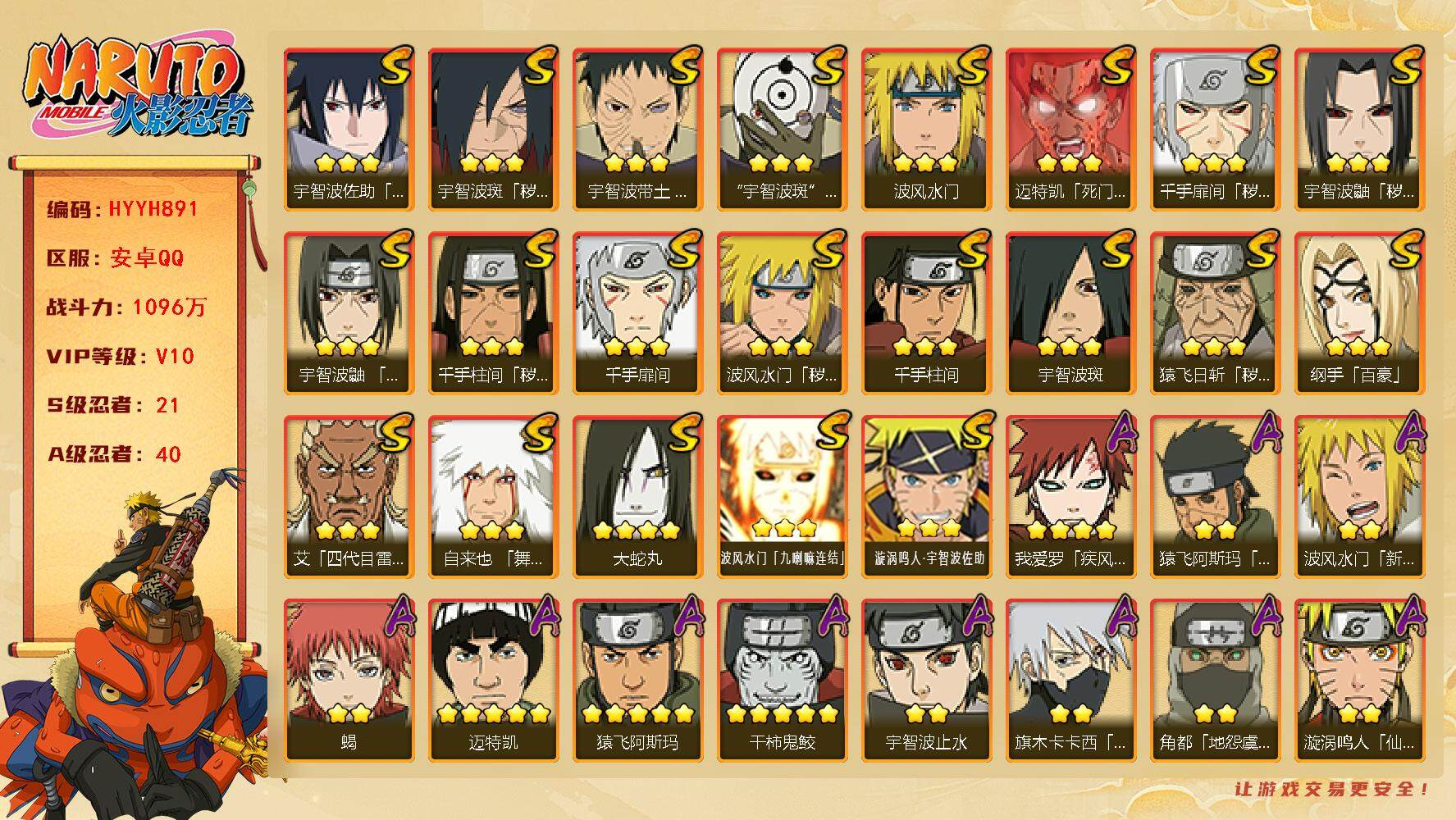Select the 迈特凯 five-star card
This screenshot has height=820, width=1456.
(x=493, y=681)
